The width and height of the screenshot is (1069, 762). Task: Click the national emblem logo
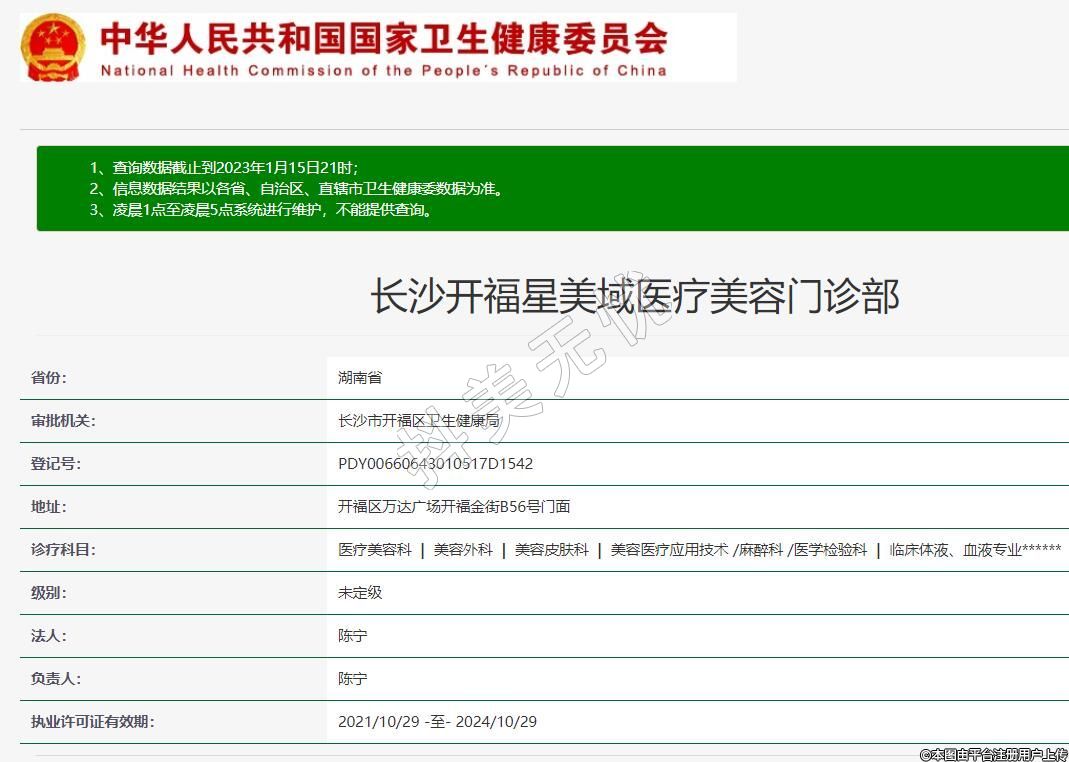click(x=54, y=47)
